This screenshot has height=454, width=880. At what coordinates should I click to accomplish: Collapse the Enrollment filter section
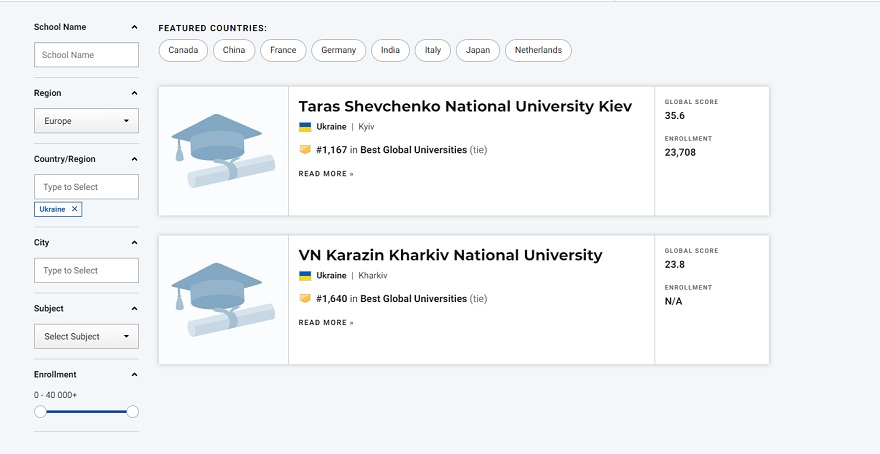tap(134, 374)
